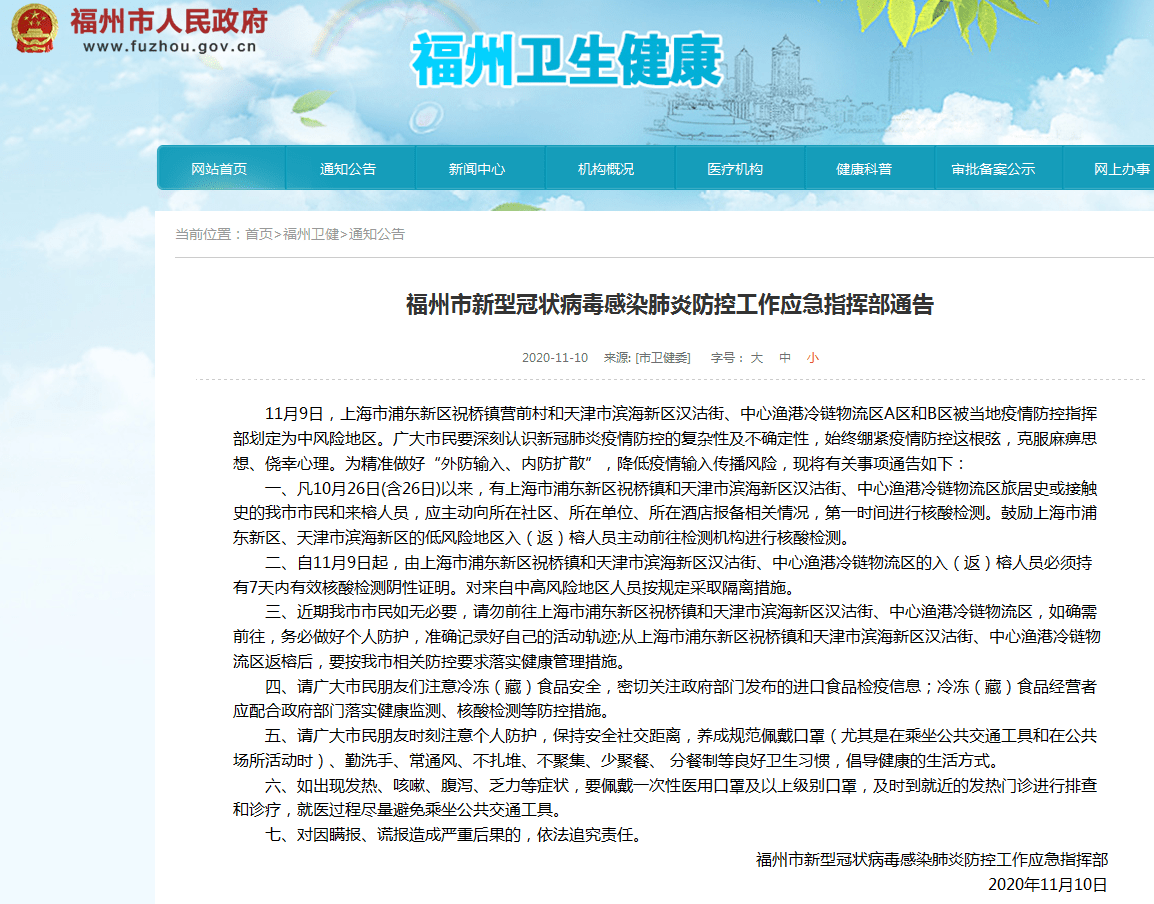1154x904 pixels.
Task: Click the paragraph starting with 六、如出现发热
Action: click(665, 798)
